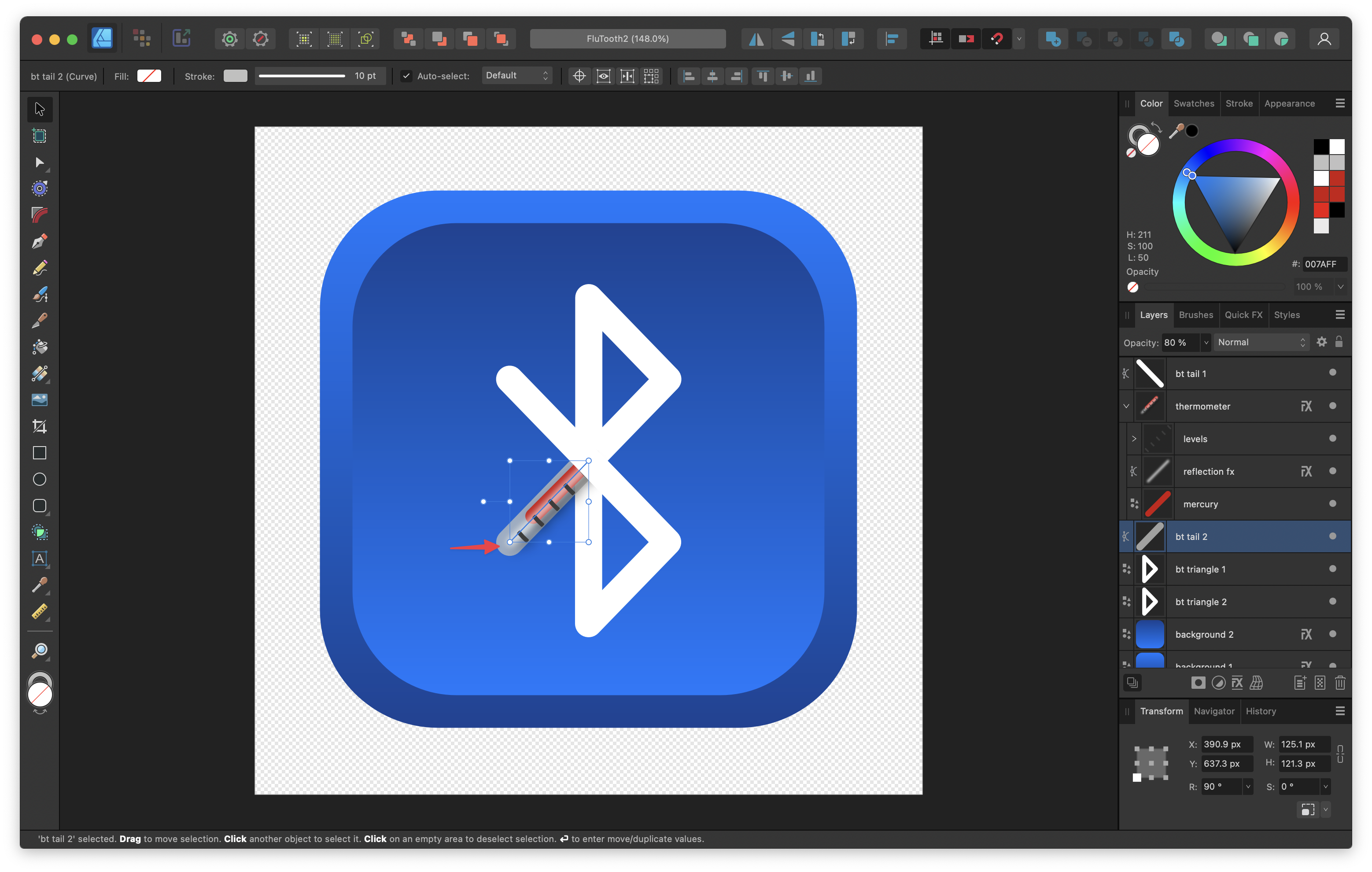Open the blend mode Normal dropdown
Image resolution: width=1372 pixels, height=872 pixels.
(x=1261, y=342)
